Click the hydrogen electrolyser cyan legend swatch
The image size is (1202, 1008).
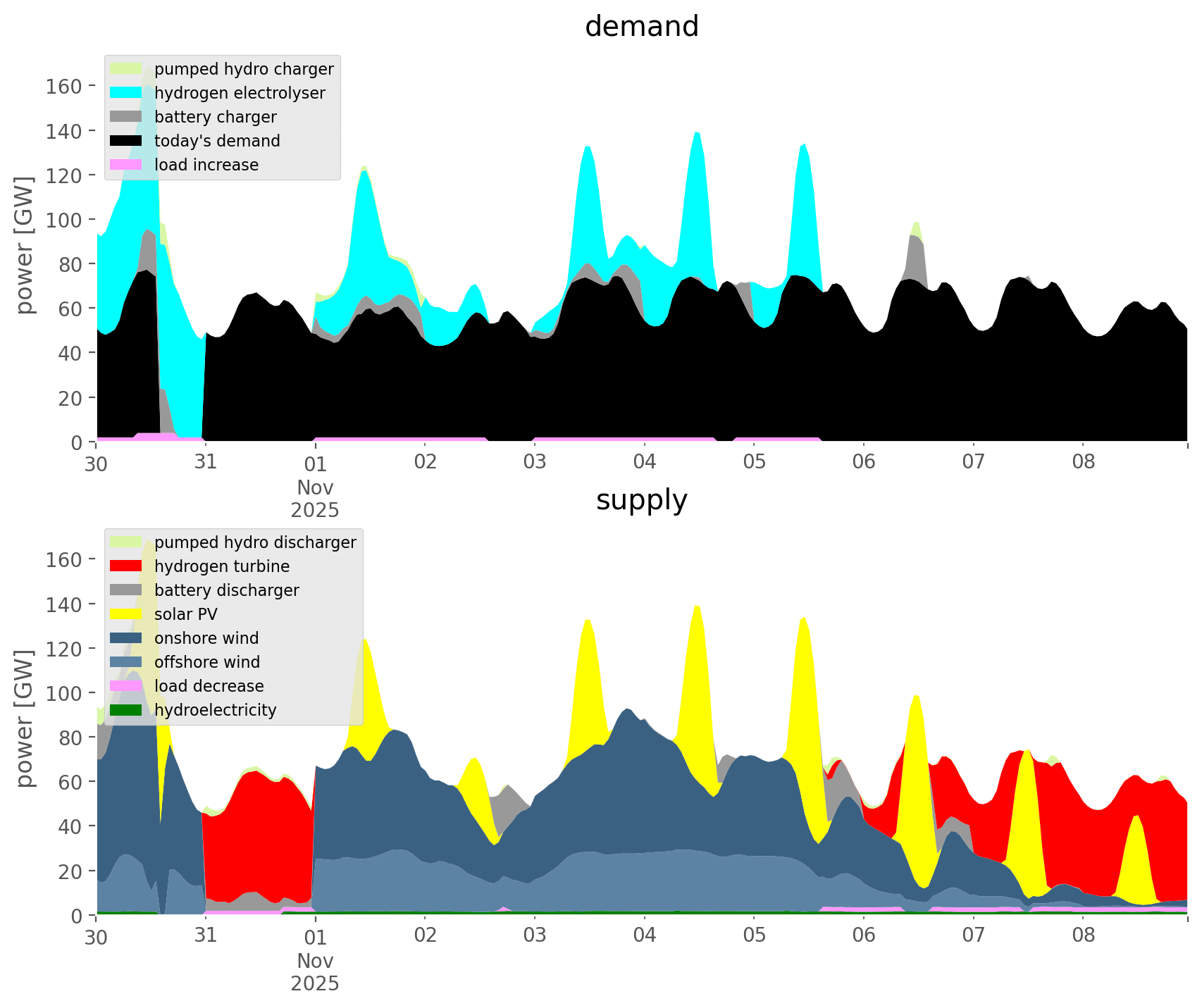[126, 93]
